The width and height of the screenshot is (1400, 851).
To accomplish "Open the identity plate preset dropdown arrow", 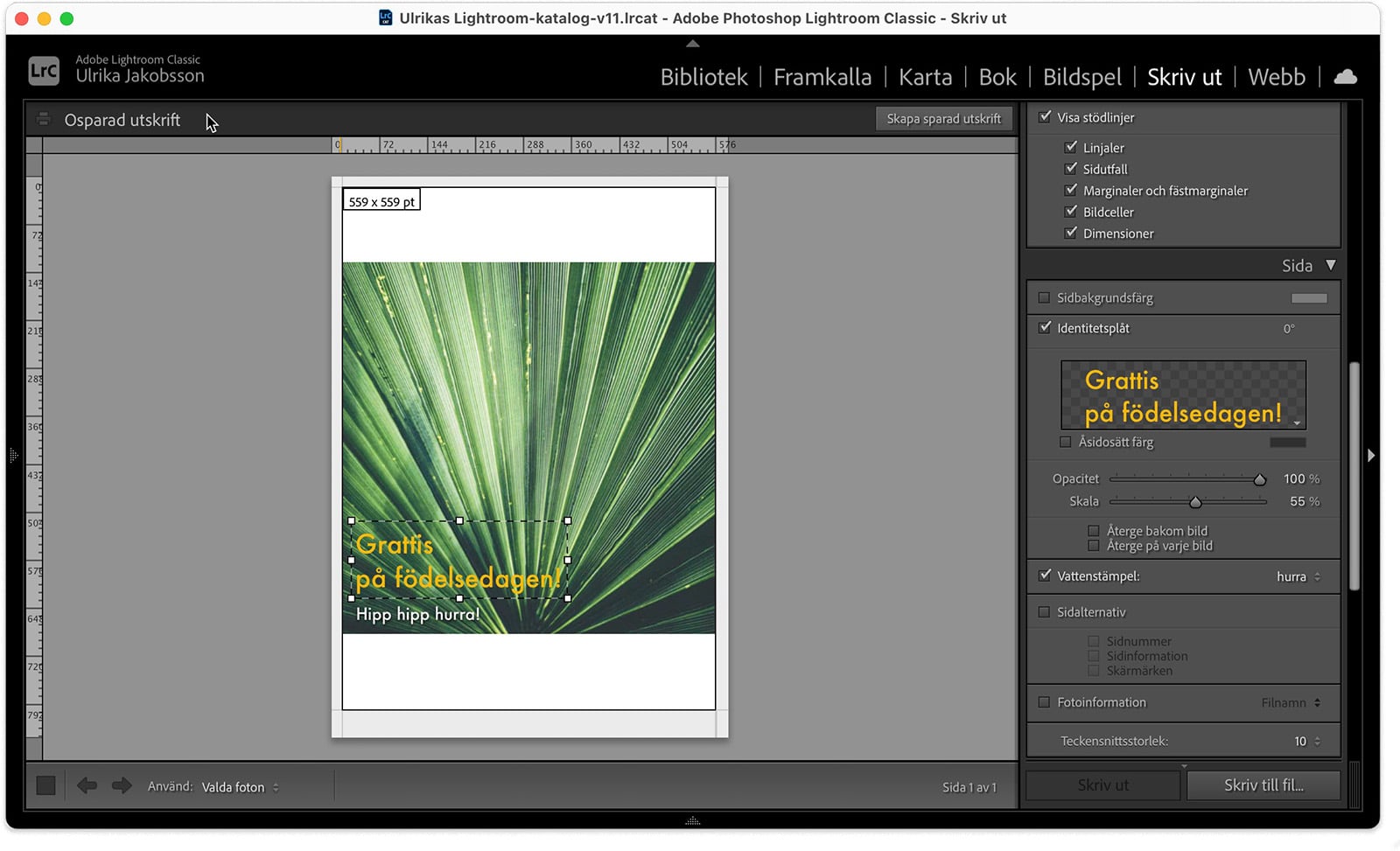I will click(x=1298, y=422).
